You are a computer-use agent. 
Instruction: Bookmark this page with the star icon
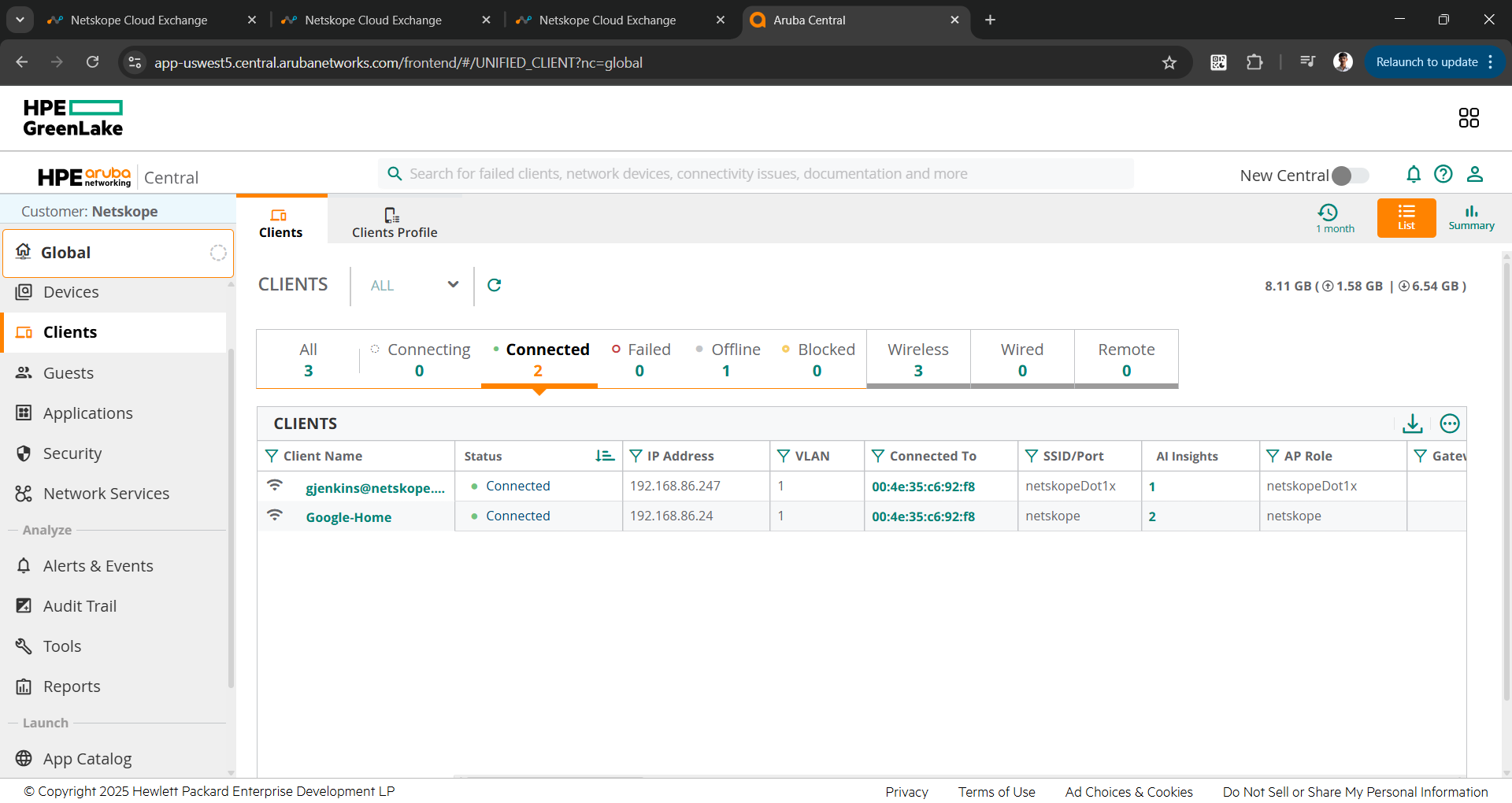pos(1169,62)
